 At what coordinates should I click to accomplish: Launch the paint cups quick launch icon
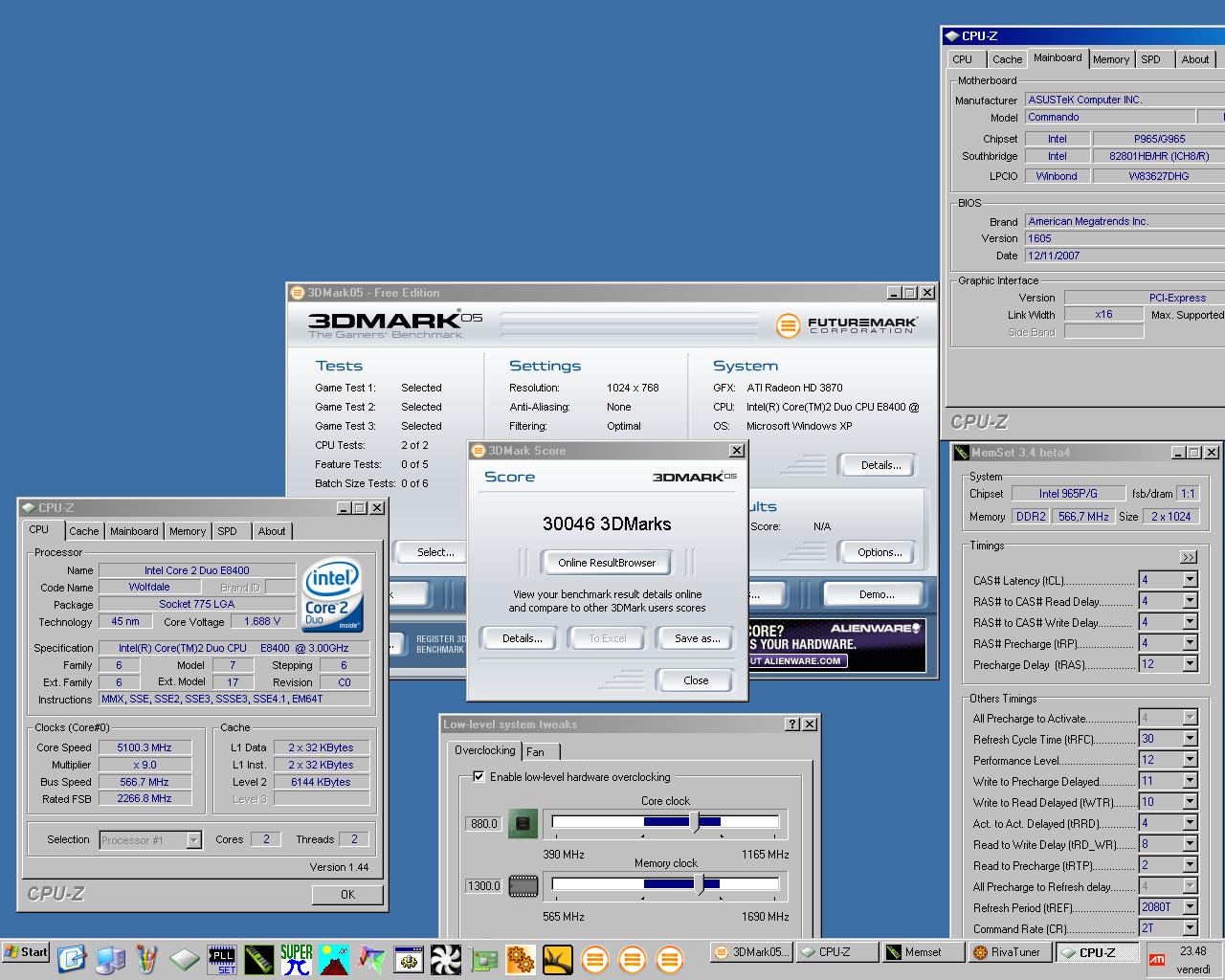click(147, 959)
